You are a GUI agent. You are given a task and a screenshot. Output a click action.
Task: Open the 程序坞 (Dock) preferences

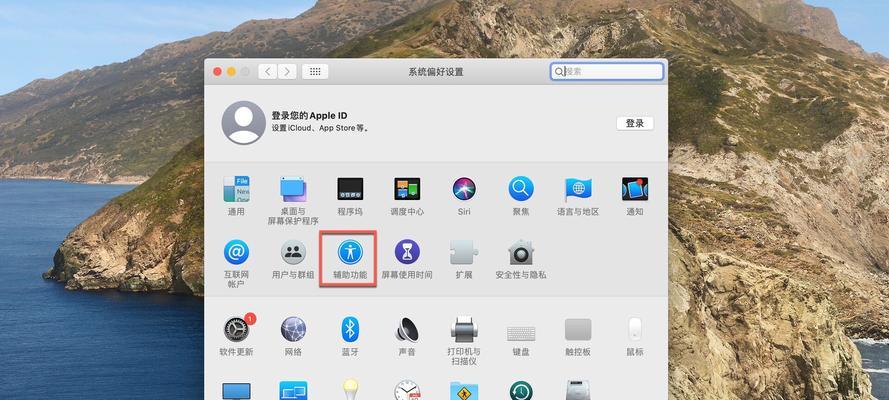[350, 189]
